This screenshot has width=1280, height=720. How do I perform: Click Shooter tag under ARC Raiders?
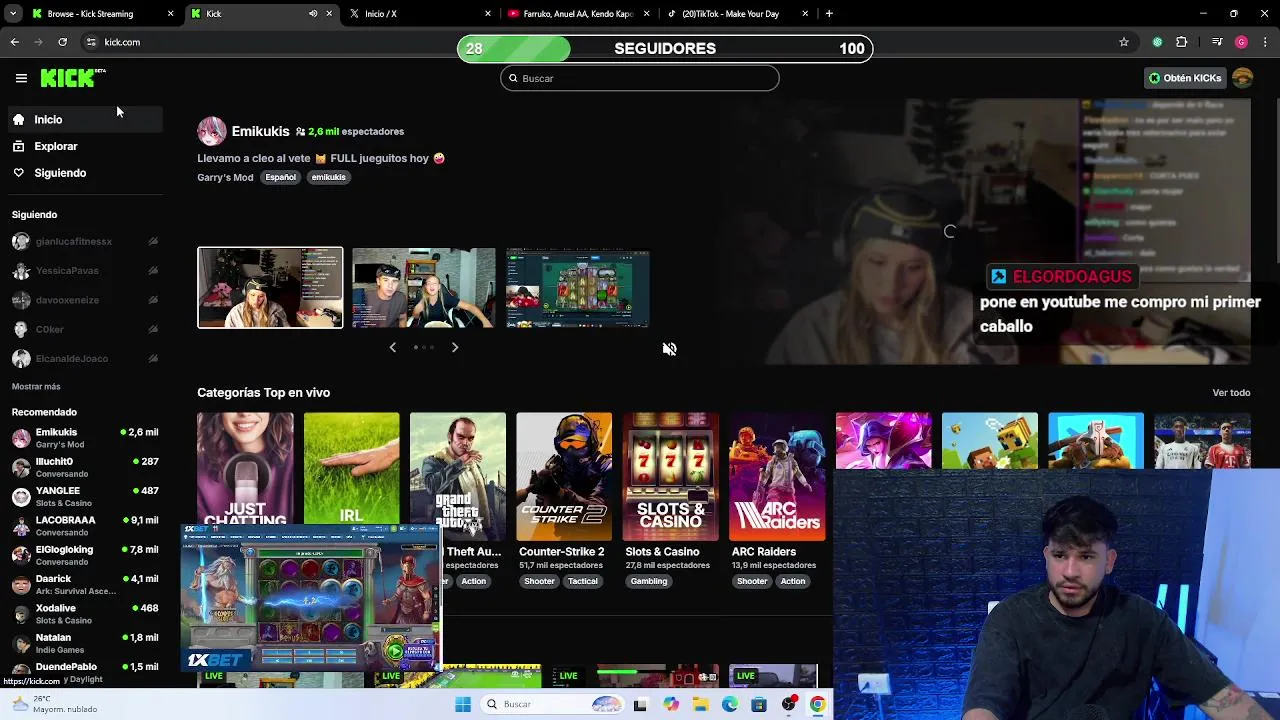pyautogui.click(x=752, y=581)
